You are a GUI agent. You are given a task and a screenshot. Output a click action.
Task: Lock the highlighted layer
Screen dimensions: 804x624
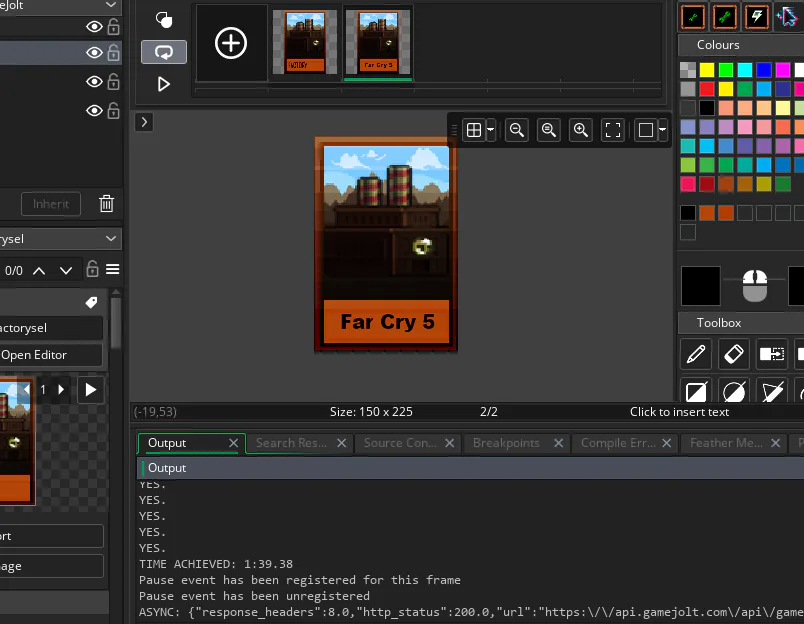point(113,52)
